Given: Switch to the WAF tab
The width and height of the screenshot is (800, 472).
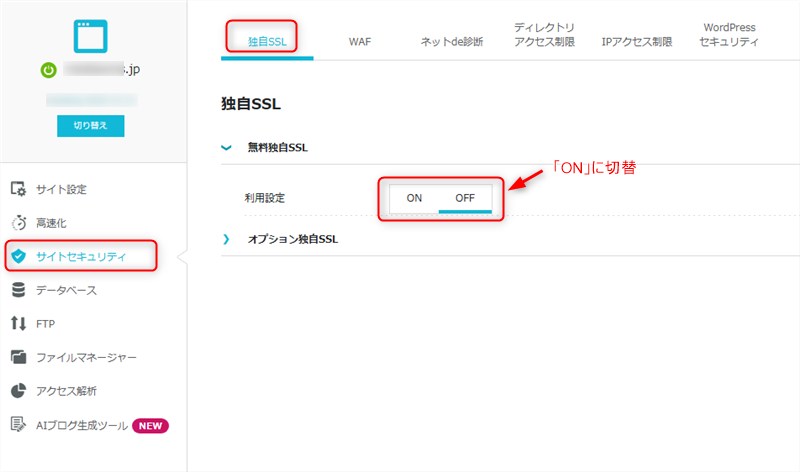Looking at the screenshot, I should tap(360, 42).
